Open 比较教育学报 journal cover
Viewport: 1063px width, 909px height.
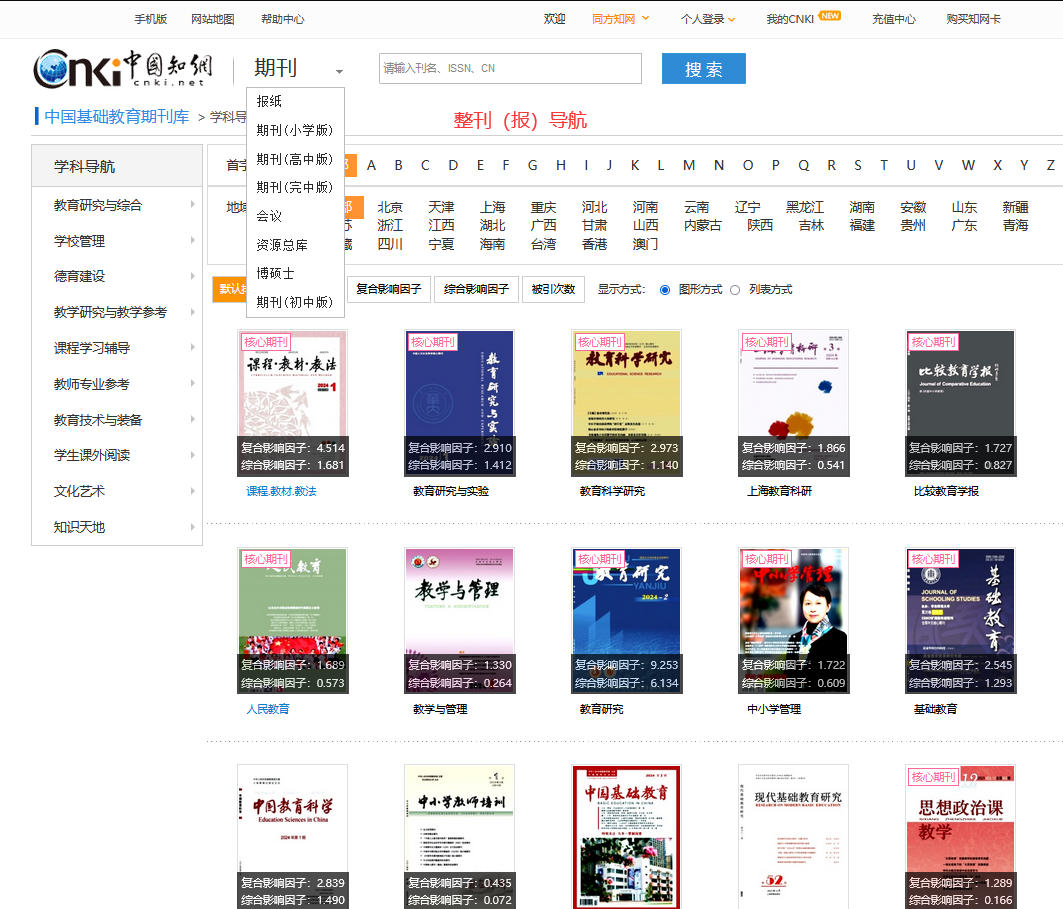point(961,403)
